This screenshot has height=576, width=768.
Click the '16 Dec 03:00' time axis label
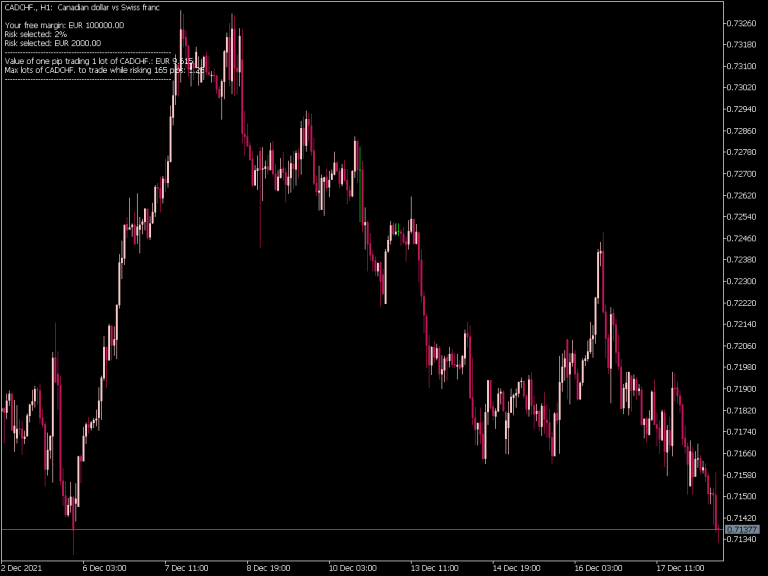point(599,568)
